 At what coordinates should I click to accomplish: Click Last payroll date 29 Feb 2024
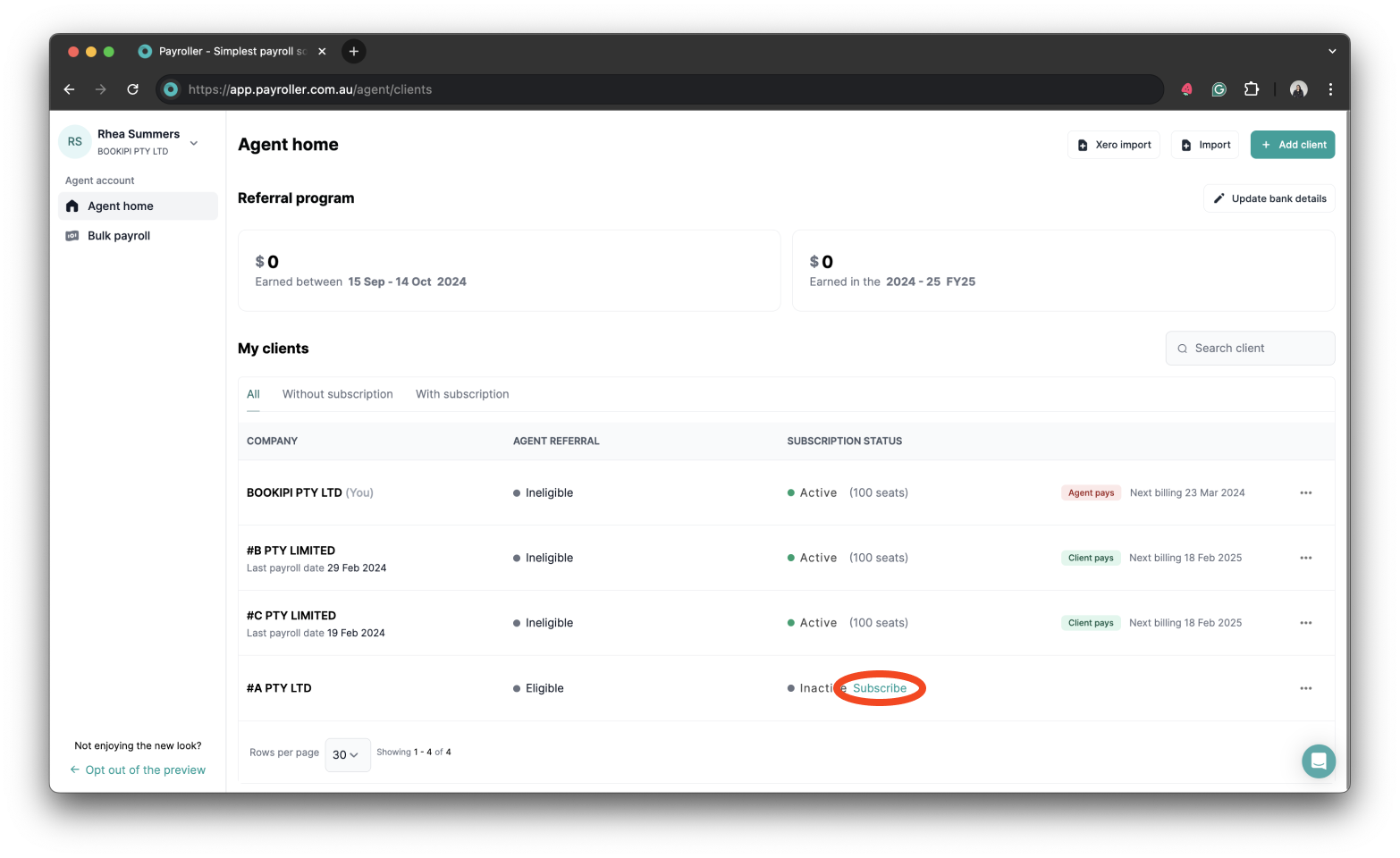(x=316, y=568)
